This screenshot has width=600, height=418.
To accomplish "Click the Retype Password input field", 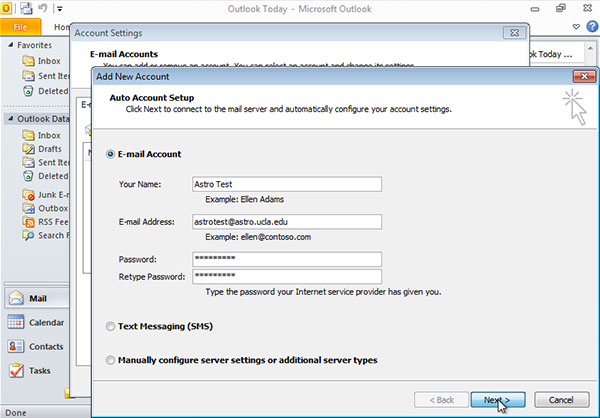I will 287,277.
